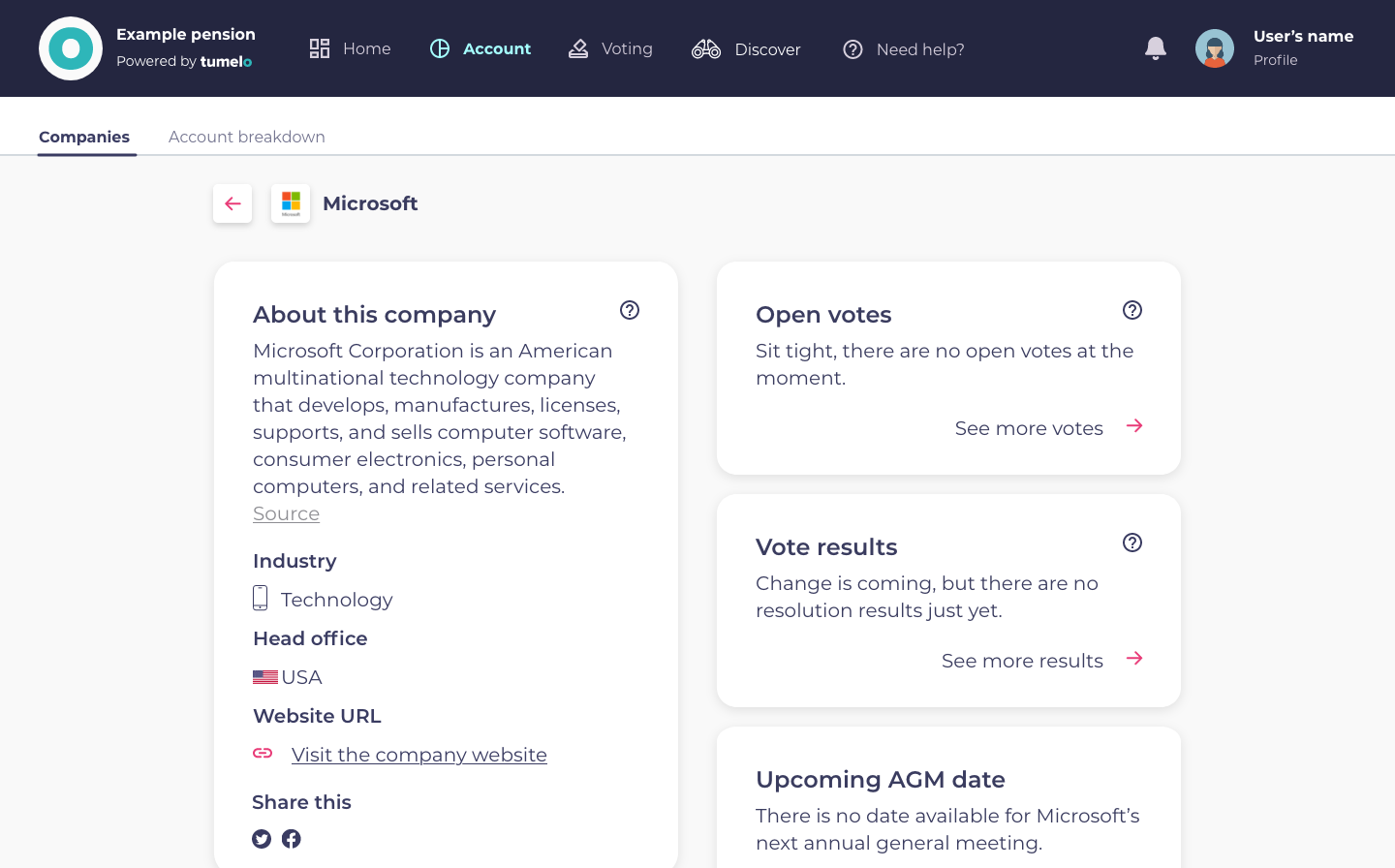Viewport: 1395px width, 868px height.
Task: Open help icon for Vote results
Action: point(1132,542)
